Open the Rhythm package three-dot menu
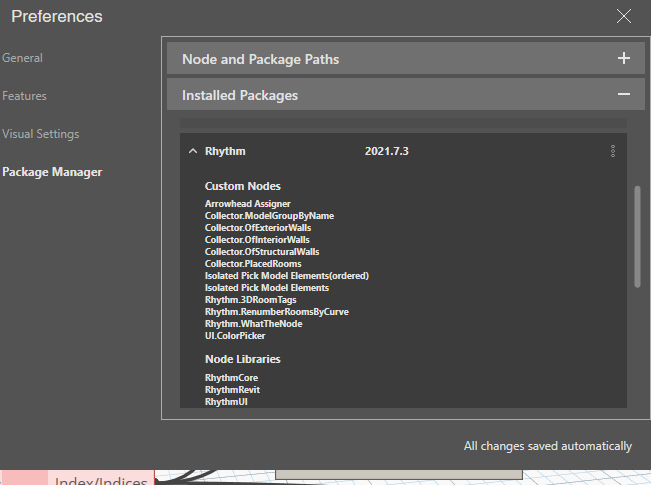This screenshot has height=485, width=651. tap(613, 151)
